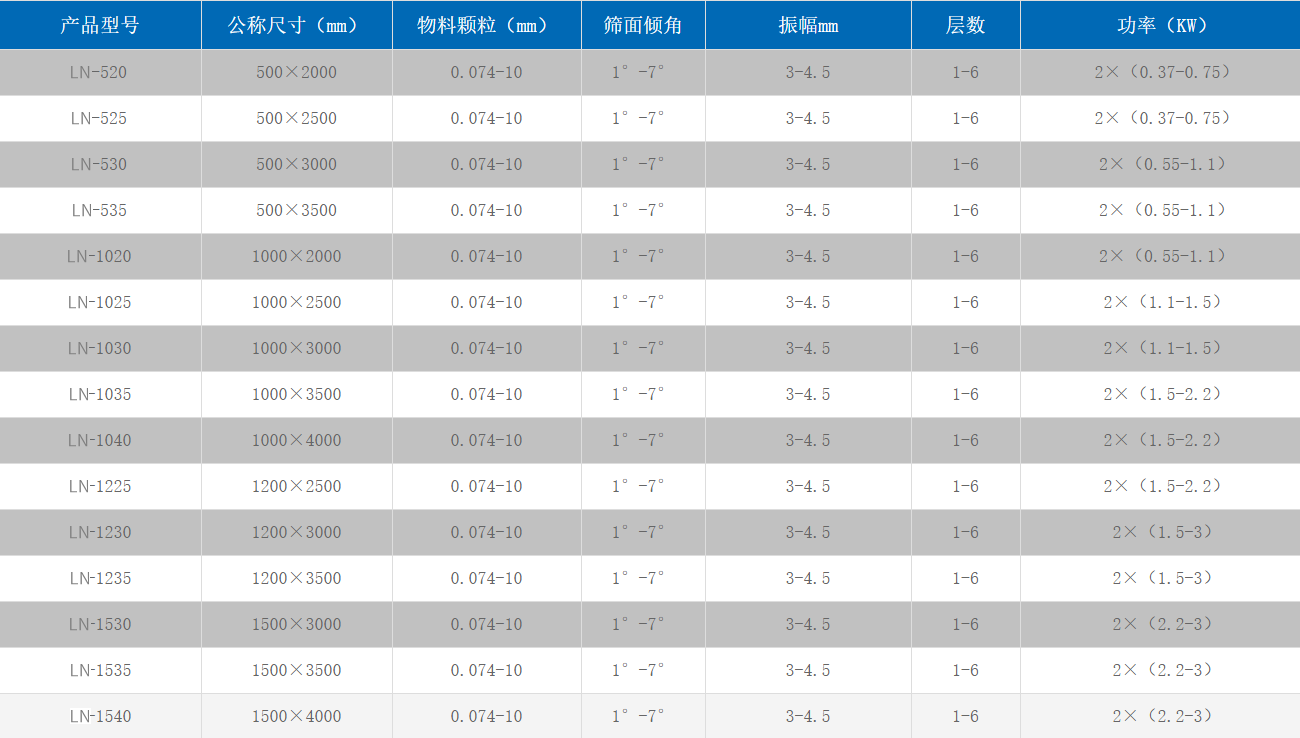
Task: Click the power value in LN-1025 row
Action: tap(1162, 302)
